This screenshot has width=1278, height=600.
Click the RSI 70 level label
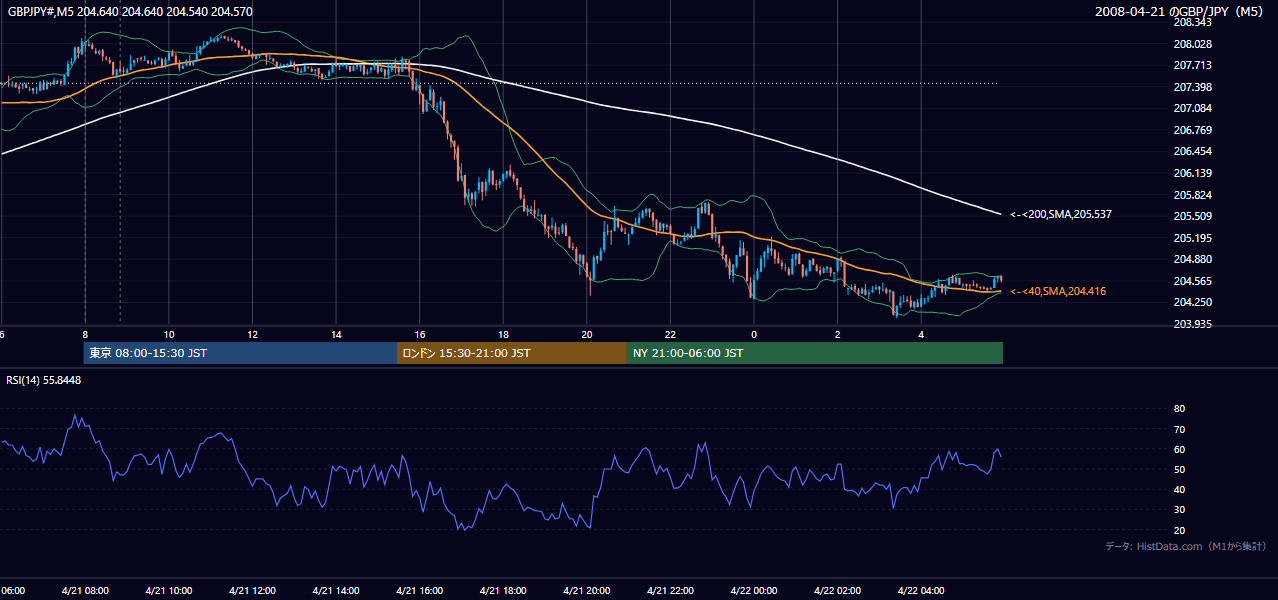1179,429
